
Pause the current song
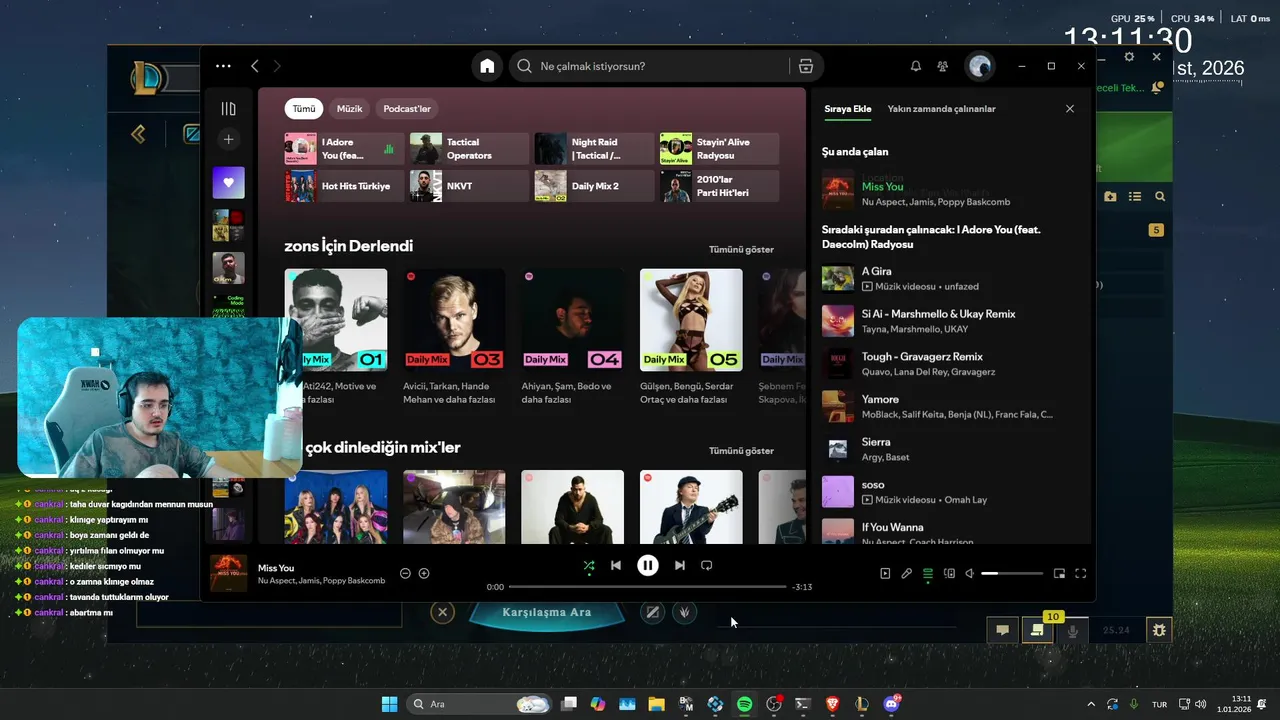pos(648,565)
